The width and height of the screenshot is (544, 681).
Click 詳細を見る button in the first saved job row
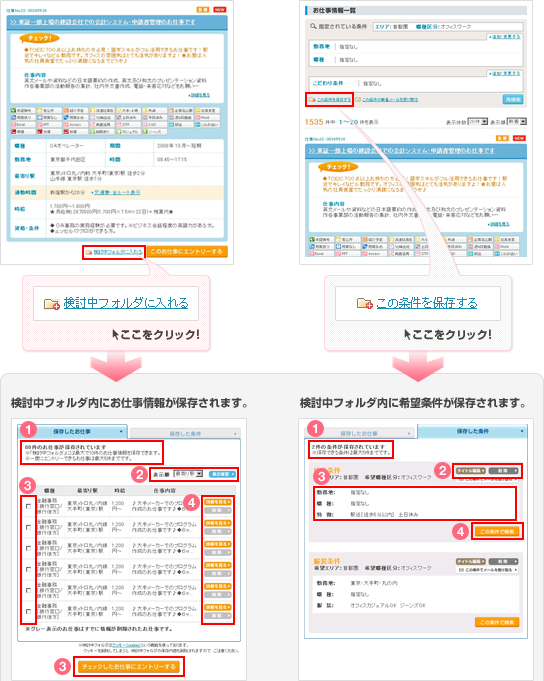pos(218,502)
